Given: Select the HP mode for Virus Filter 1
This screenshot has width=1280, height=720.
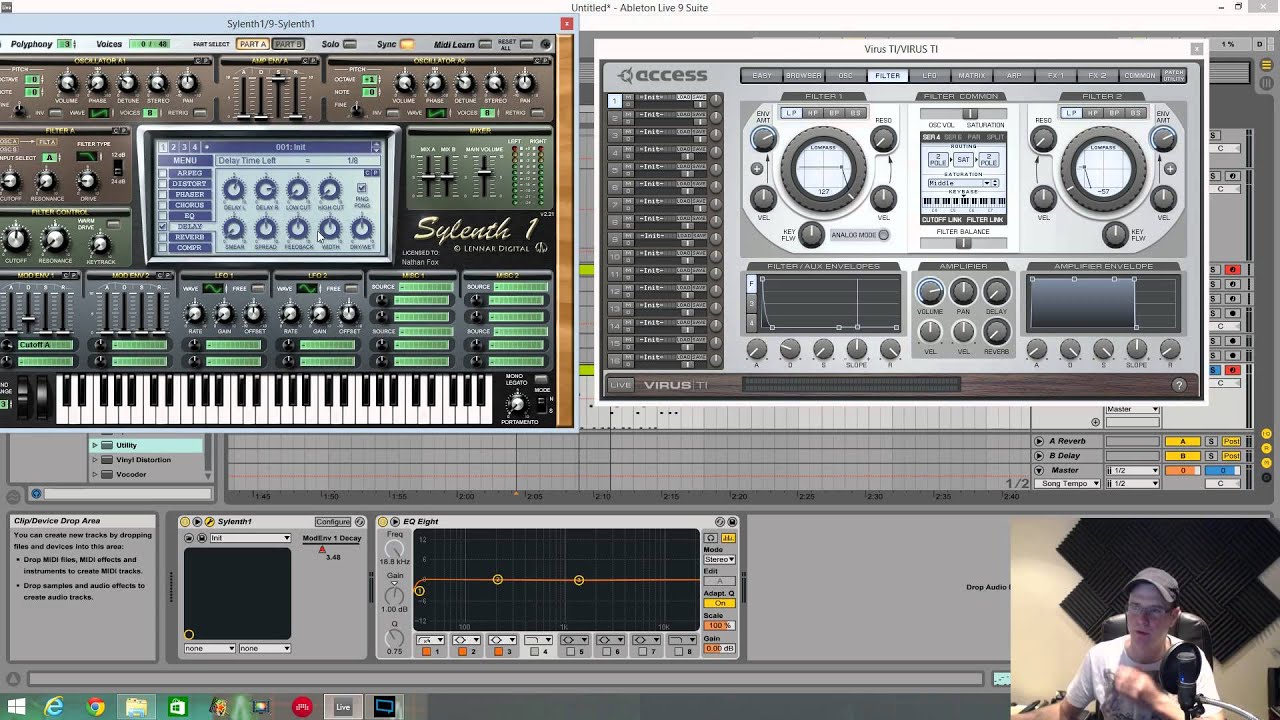Looking at the screenshot, I should pyautogui.click(x=812, y=113).
